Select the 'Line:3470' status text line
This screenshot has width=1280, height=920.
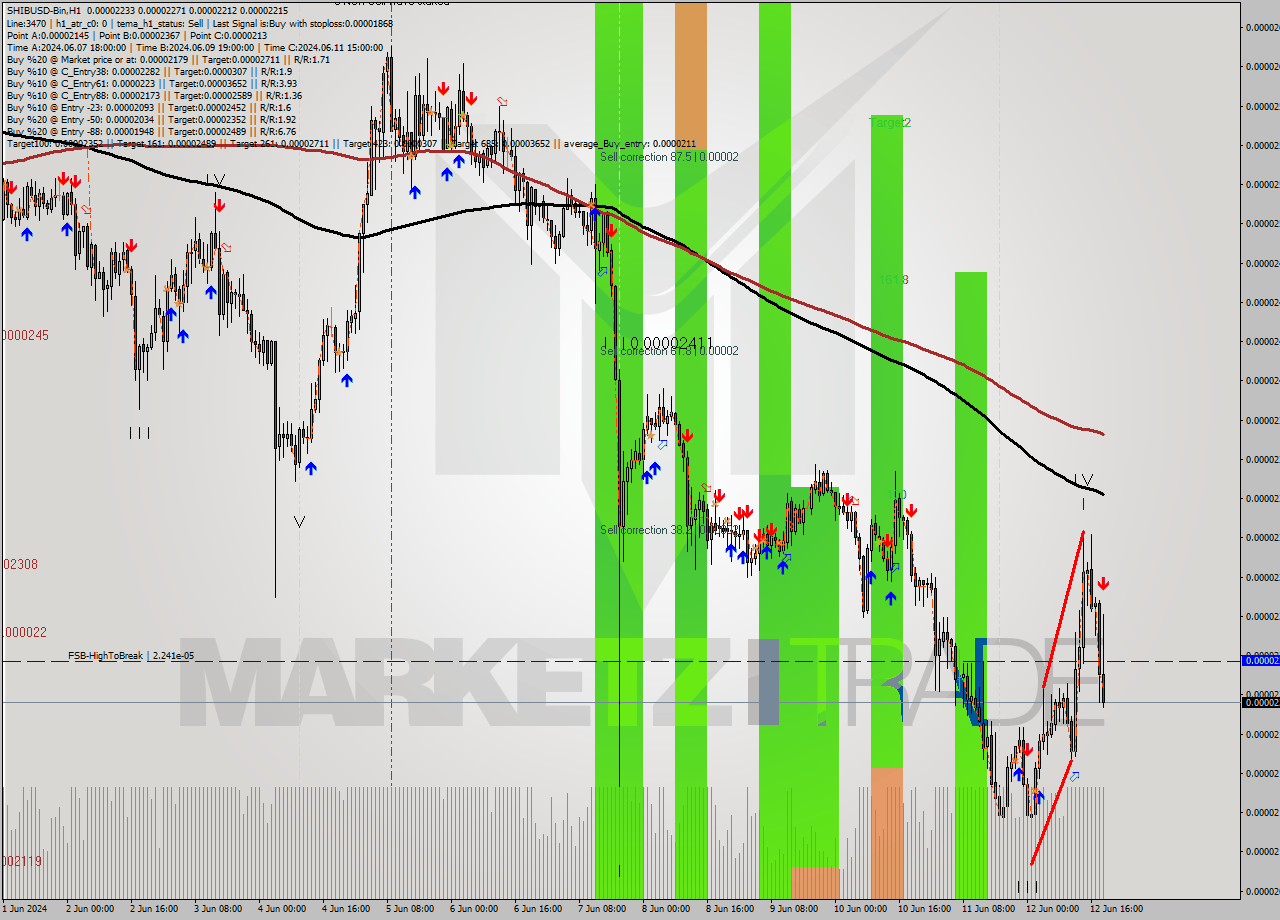[199, 22]
